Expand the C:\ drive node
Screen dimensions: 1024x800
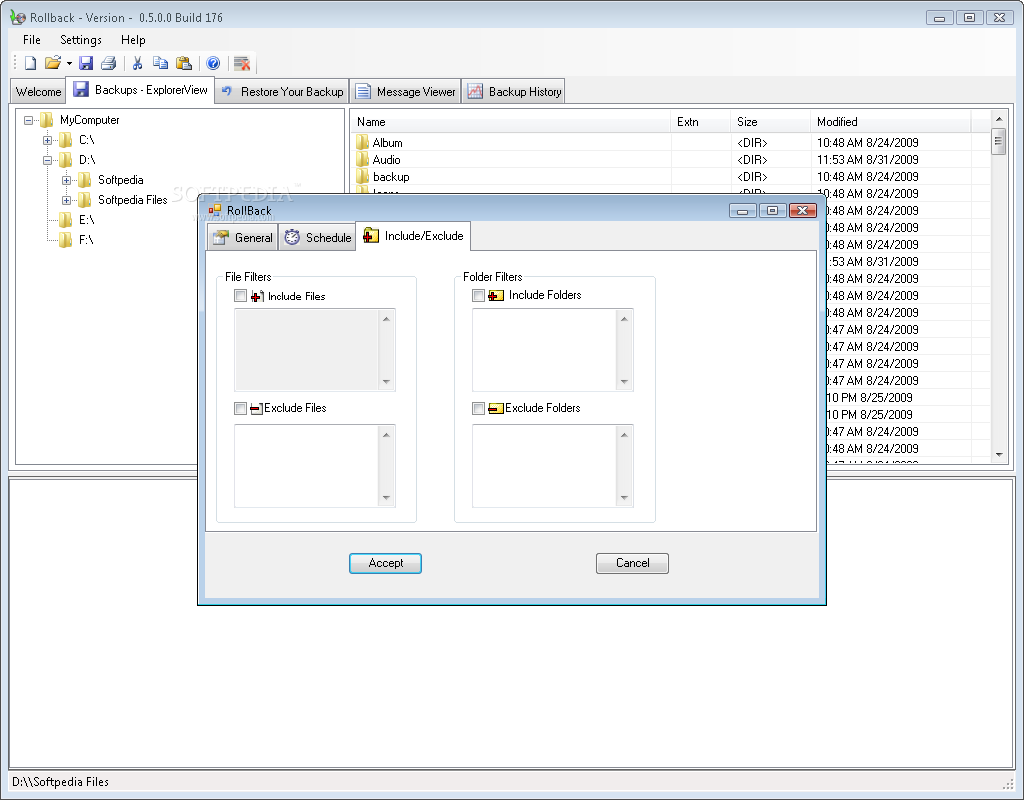click(x=47, y=140)
